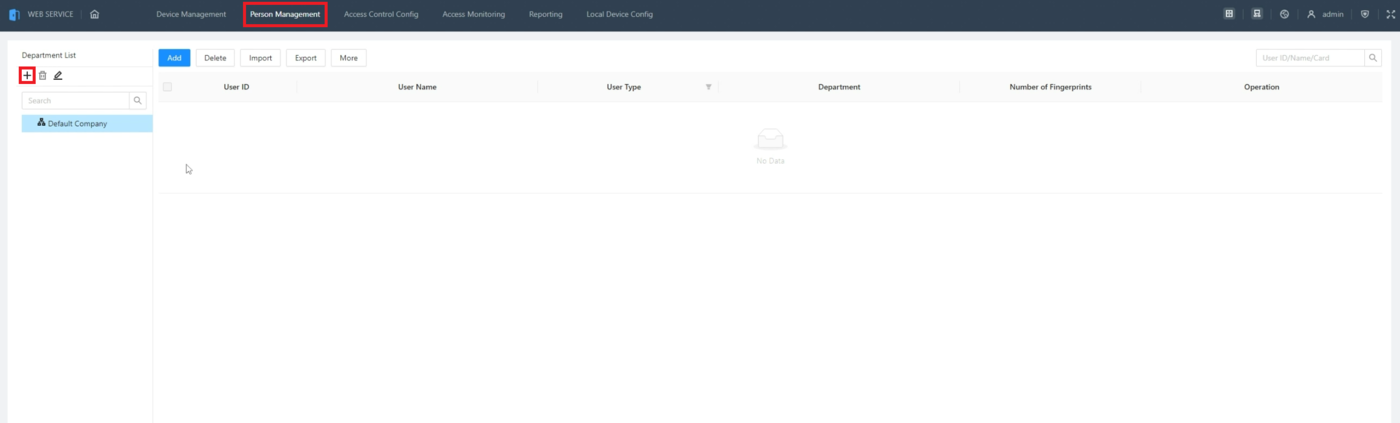Click the Delete button in the user toolbar

click(x=215, y=58)
